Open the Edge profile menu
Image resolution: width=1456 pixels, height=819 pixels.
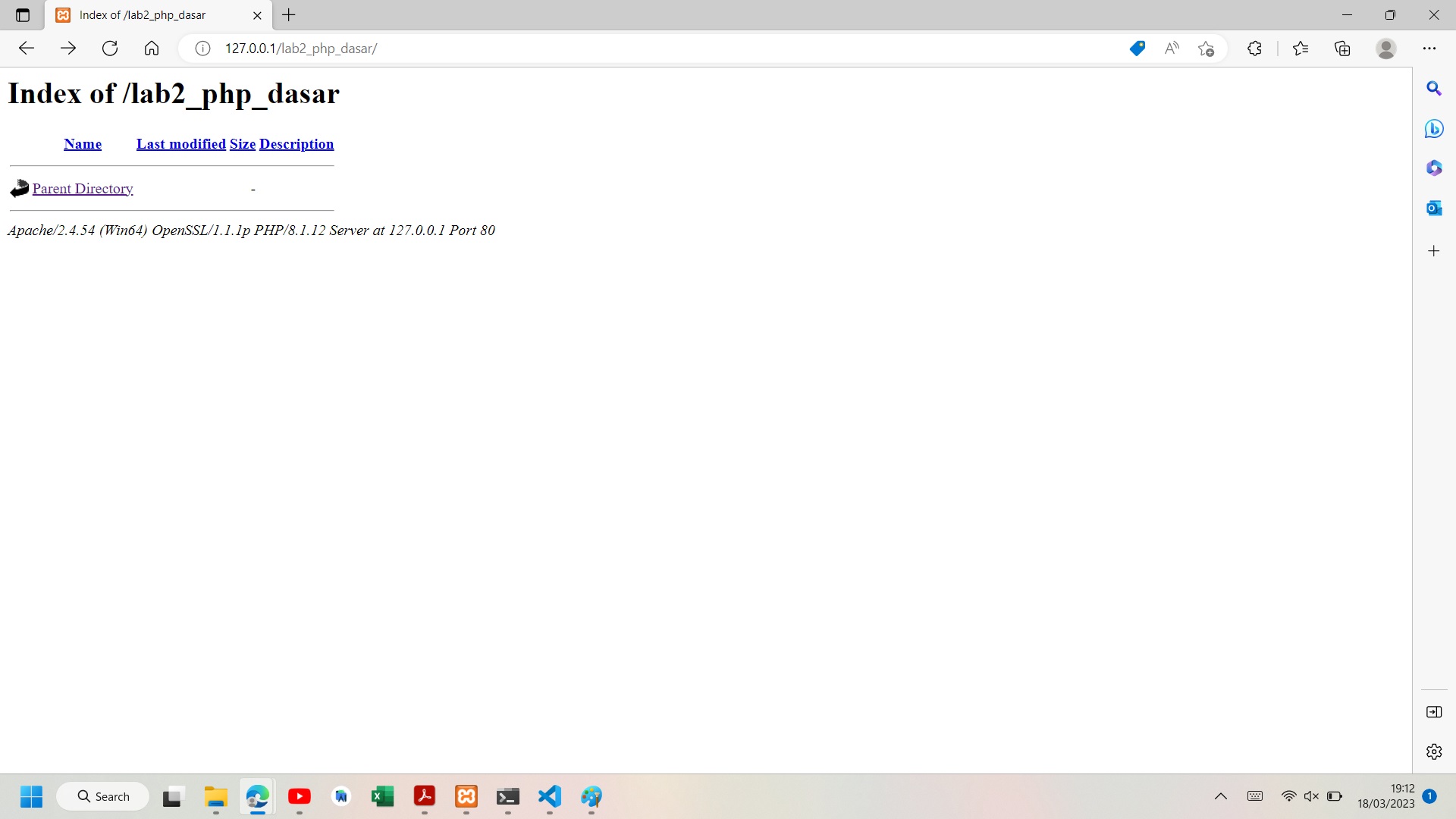coord(1386,48)
